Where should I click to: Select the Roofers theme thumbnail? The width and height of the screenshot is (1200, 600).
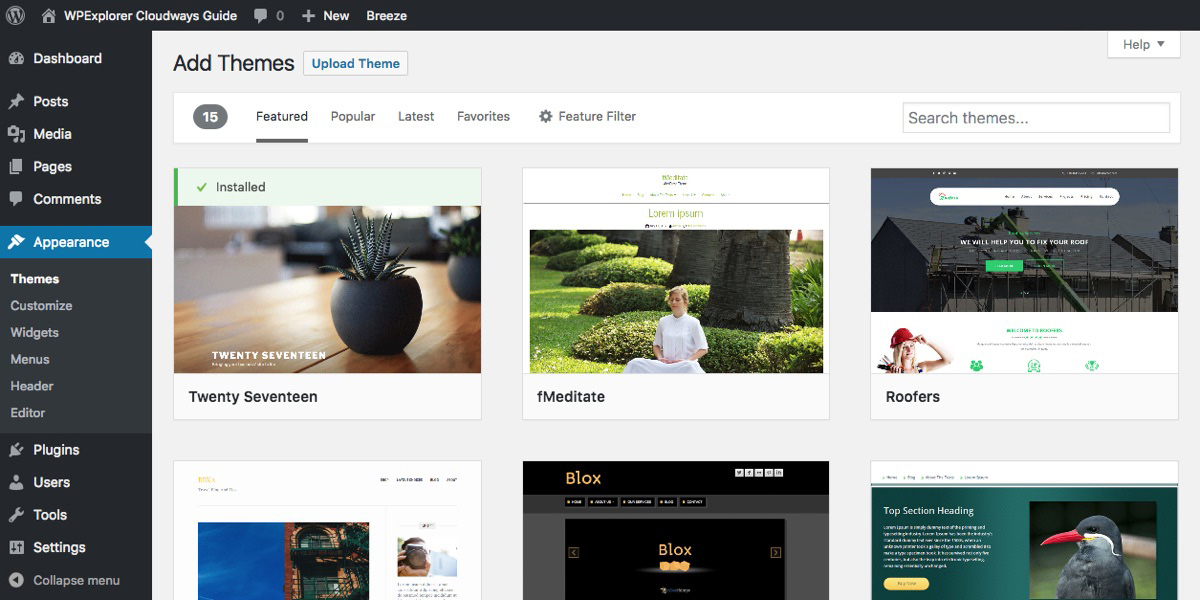1024,271
